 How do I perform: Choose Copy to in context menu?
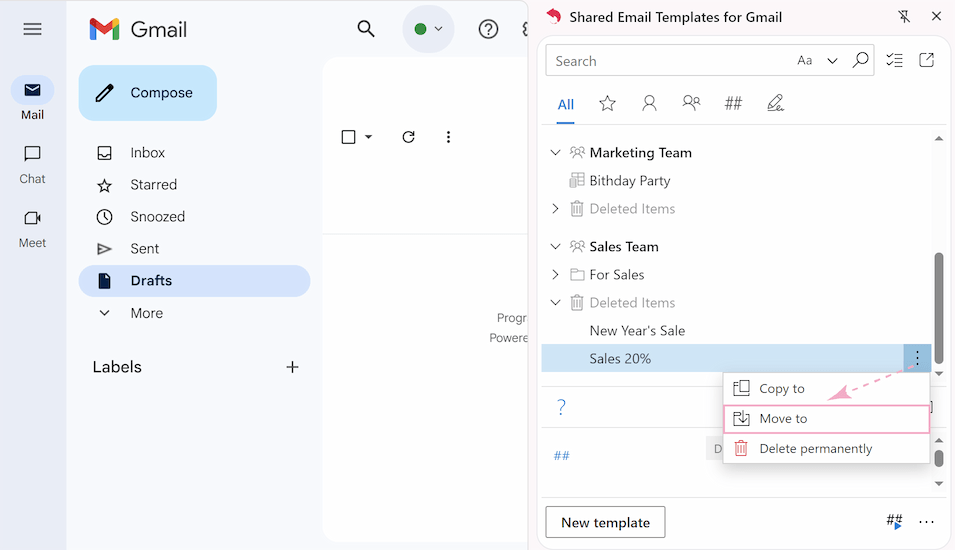[x=826, y=389]
